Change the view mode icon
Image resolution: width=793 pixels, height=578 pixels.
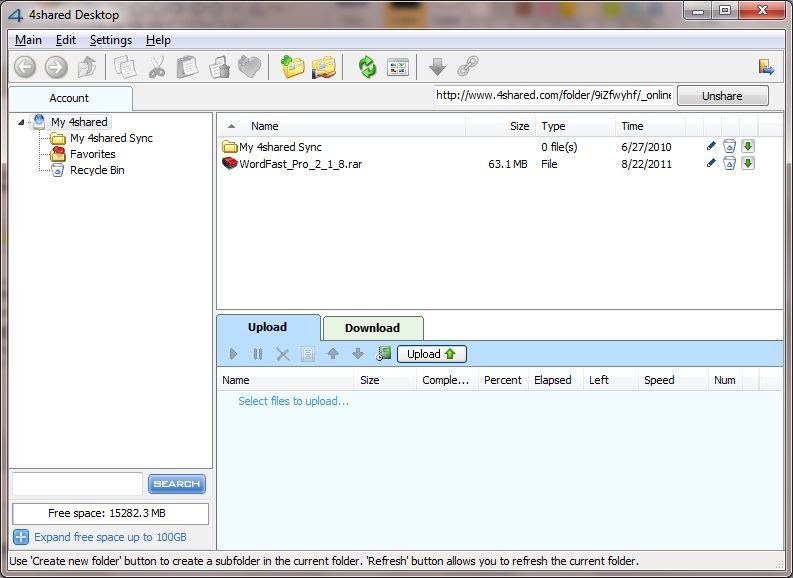pos(398,67)
